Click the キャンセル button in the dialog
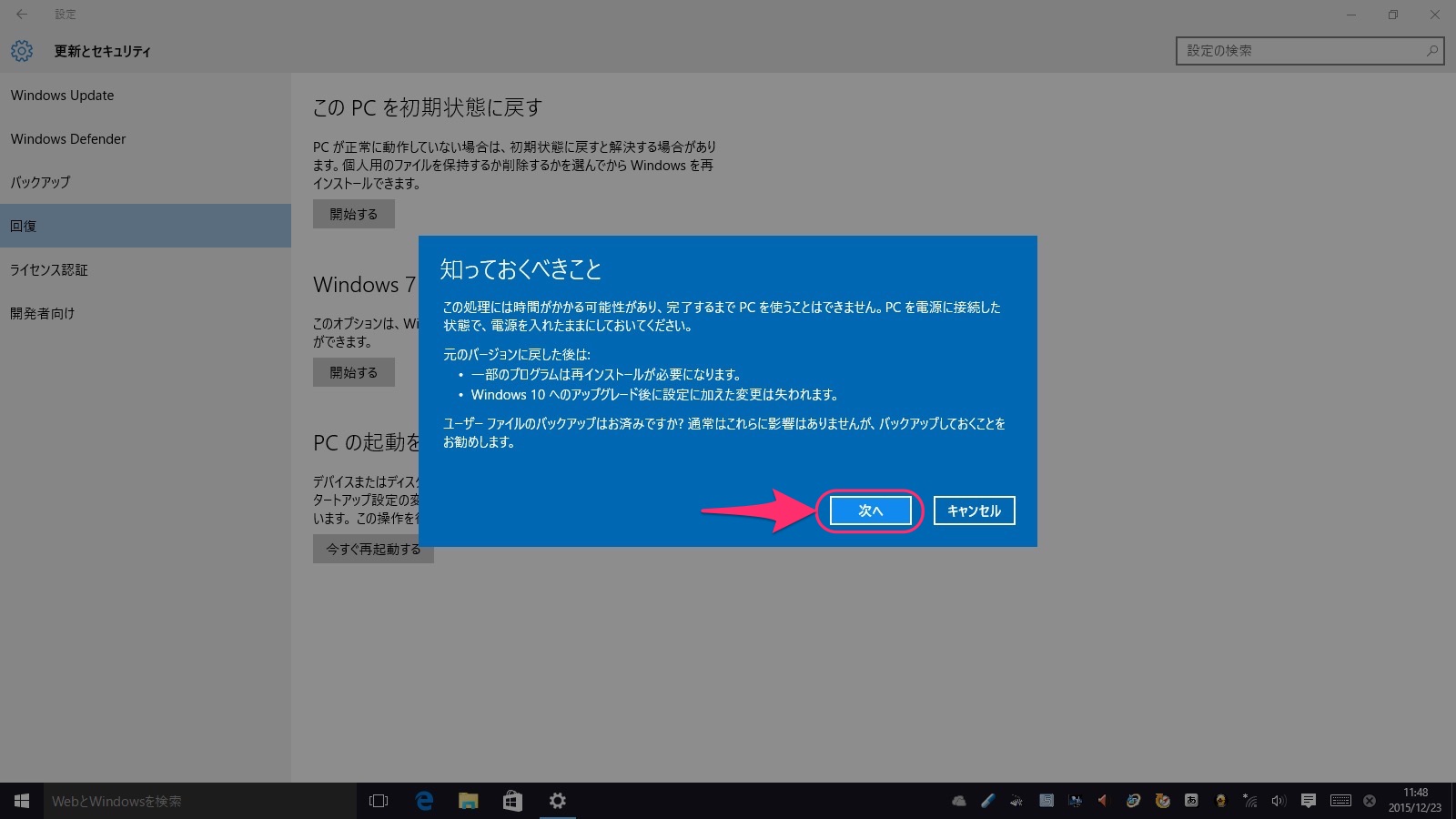The height and width of the screenshot is (819, 1456). pyautogui.click(x=974, y=511)
